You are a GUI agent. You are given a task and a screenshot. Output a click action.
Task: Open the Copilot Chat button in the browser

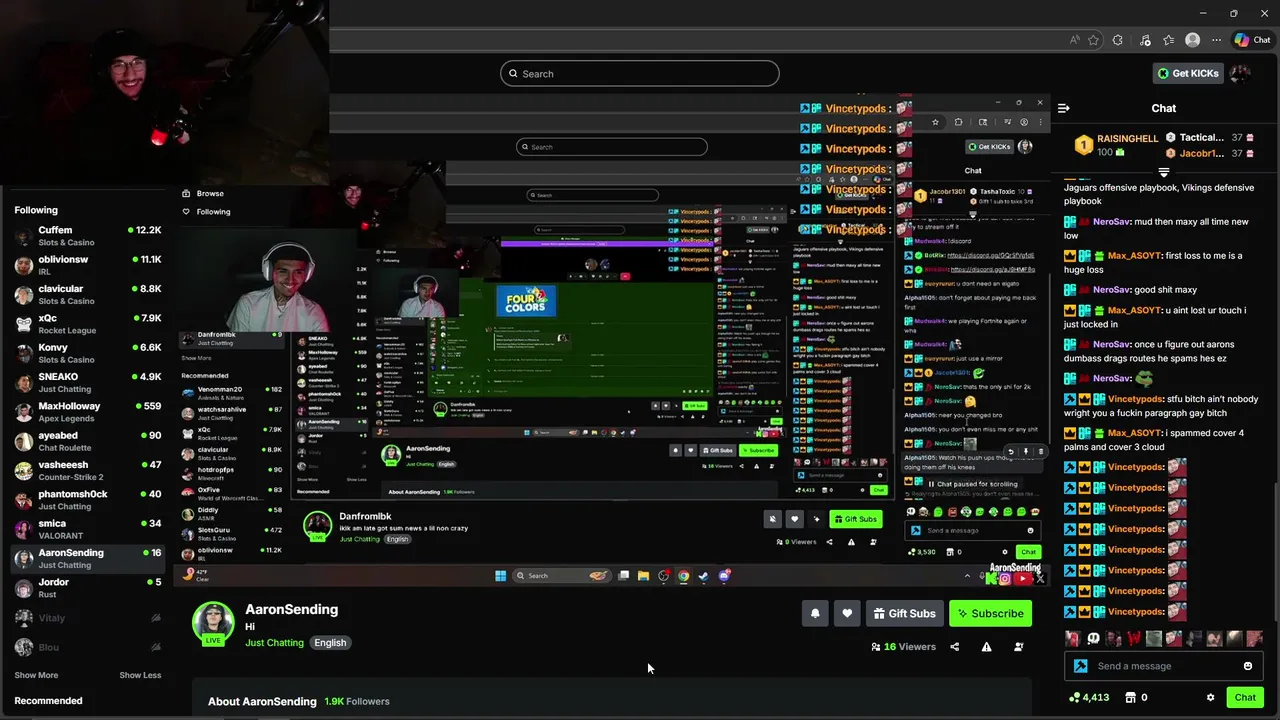[1252, 40]
